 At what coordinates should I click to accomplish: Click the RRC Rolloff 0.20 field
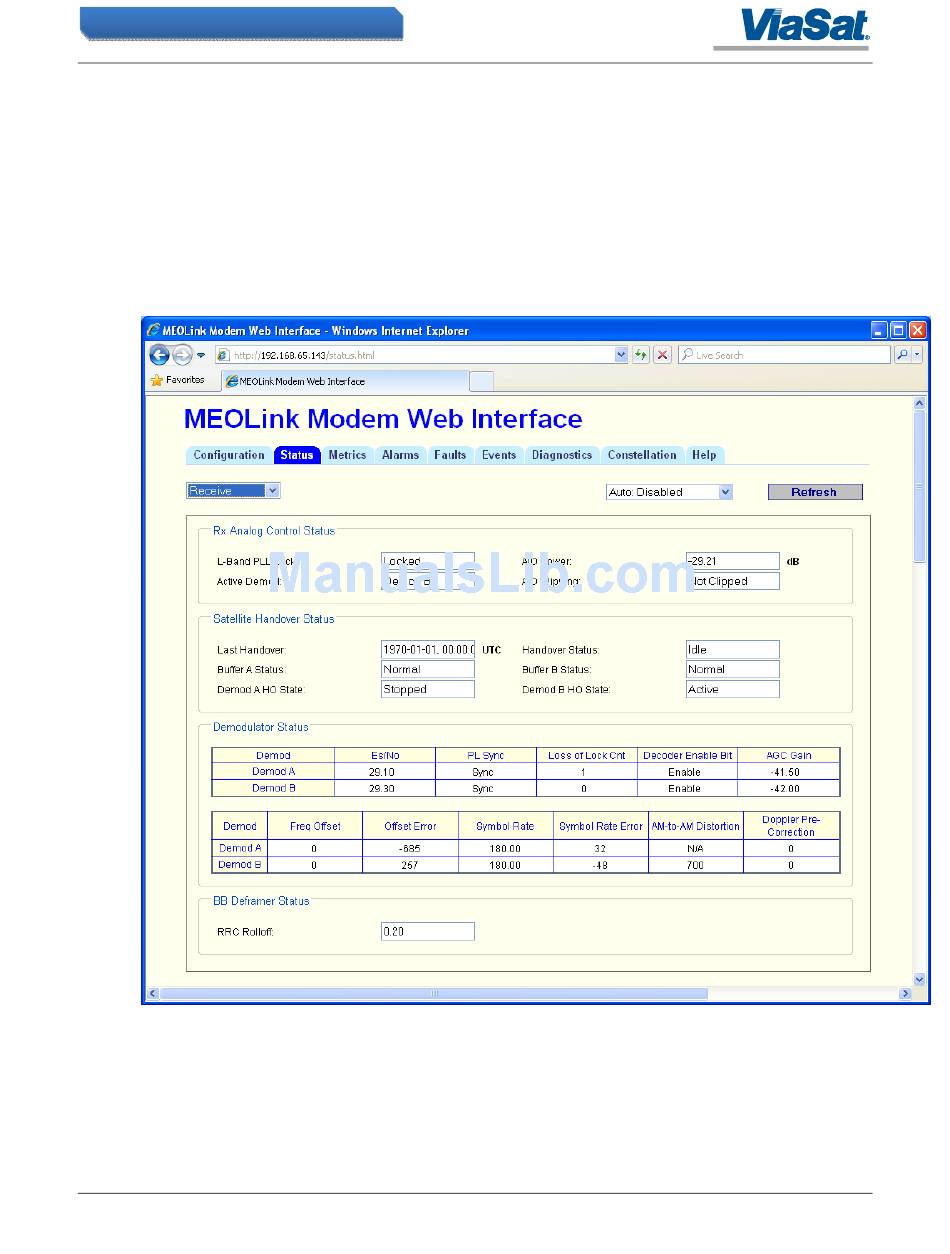coord(428,931)
